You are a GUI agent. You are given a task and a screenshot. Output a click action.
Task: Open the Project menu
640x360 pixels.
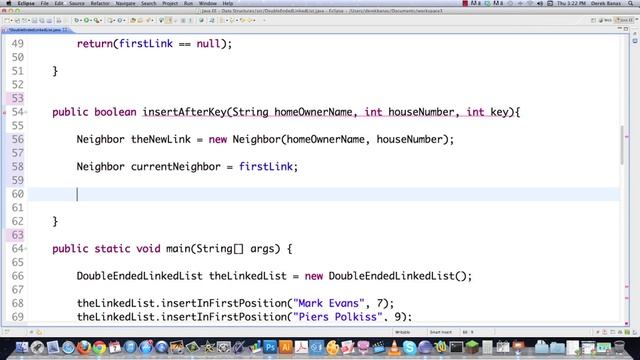(x=170, y=3)
